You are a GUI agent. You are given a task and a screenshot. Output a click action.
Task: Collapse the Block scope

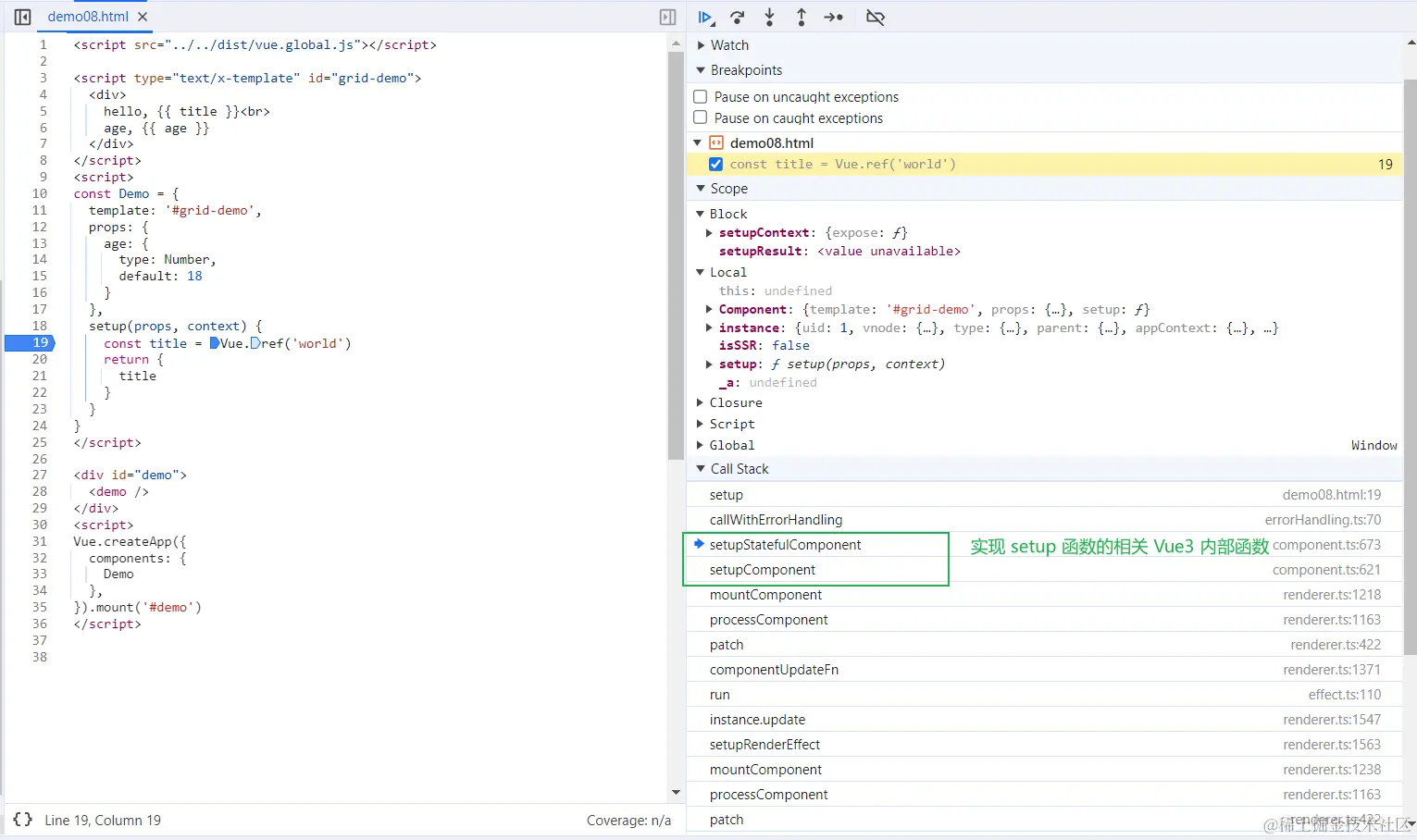click(x=701, y=214)
